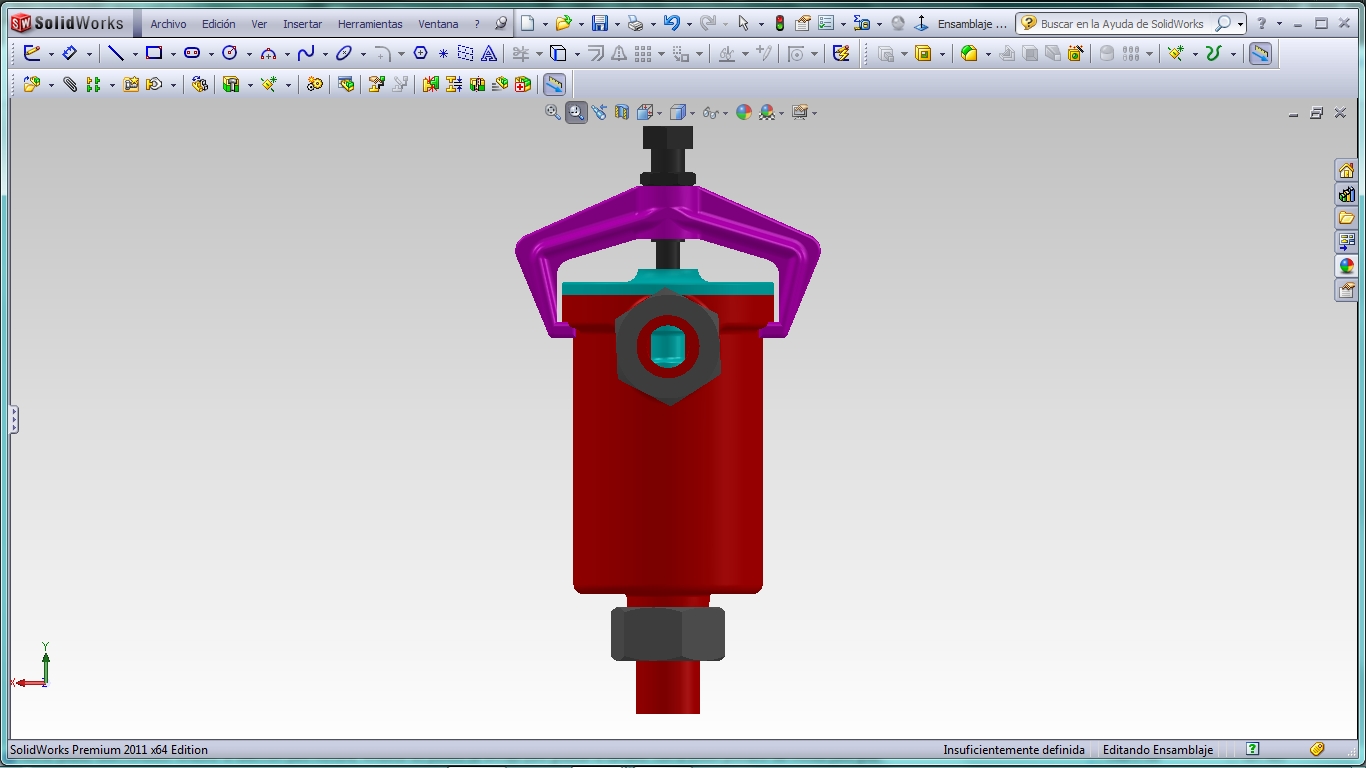The image size is (1366, 768).
Task: Click the status bar tag icon
Action: click(x=1317, y=749)
